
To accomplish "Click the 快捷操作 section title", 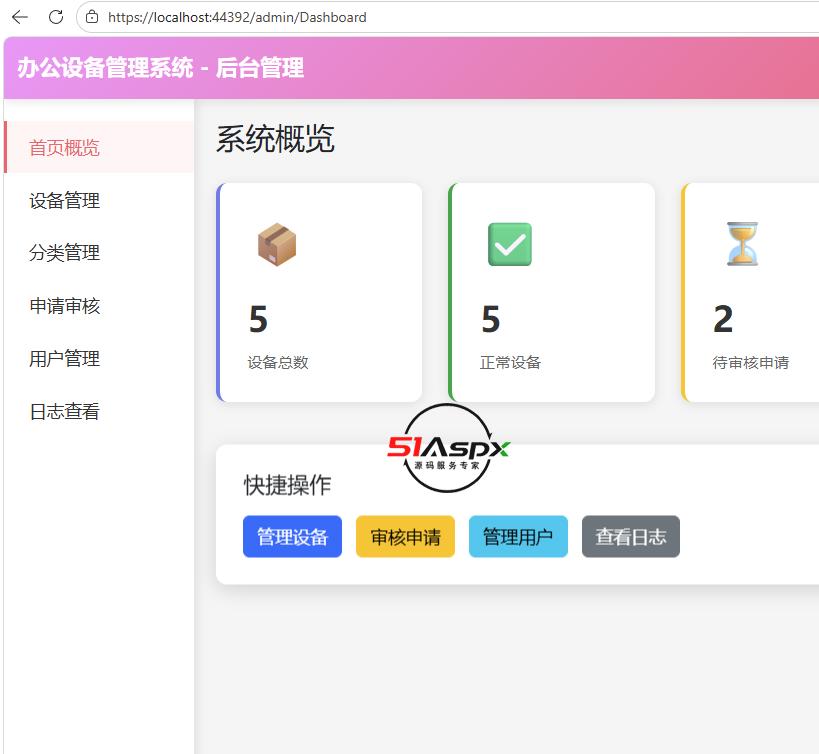I will pyautogui.click(x=287, y=485).
